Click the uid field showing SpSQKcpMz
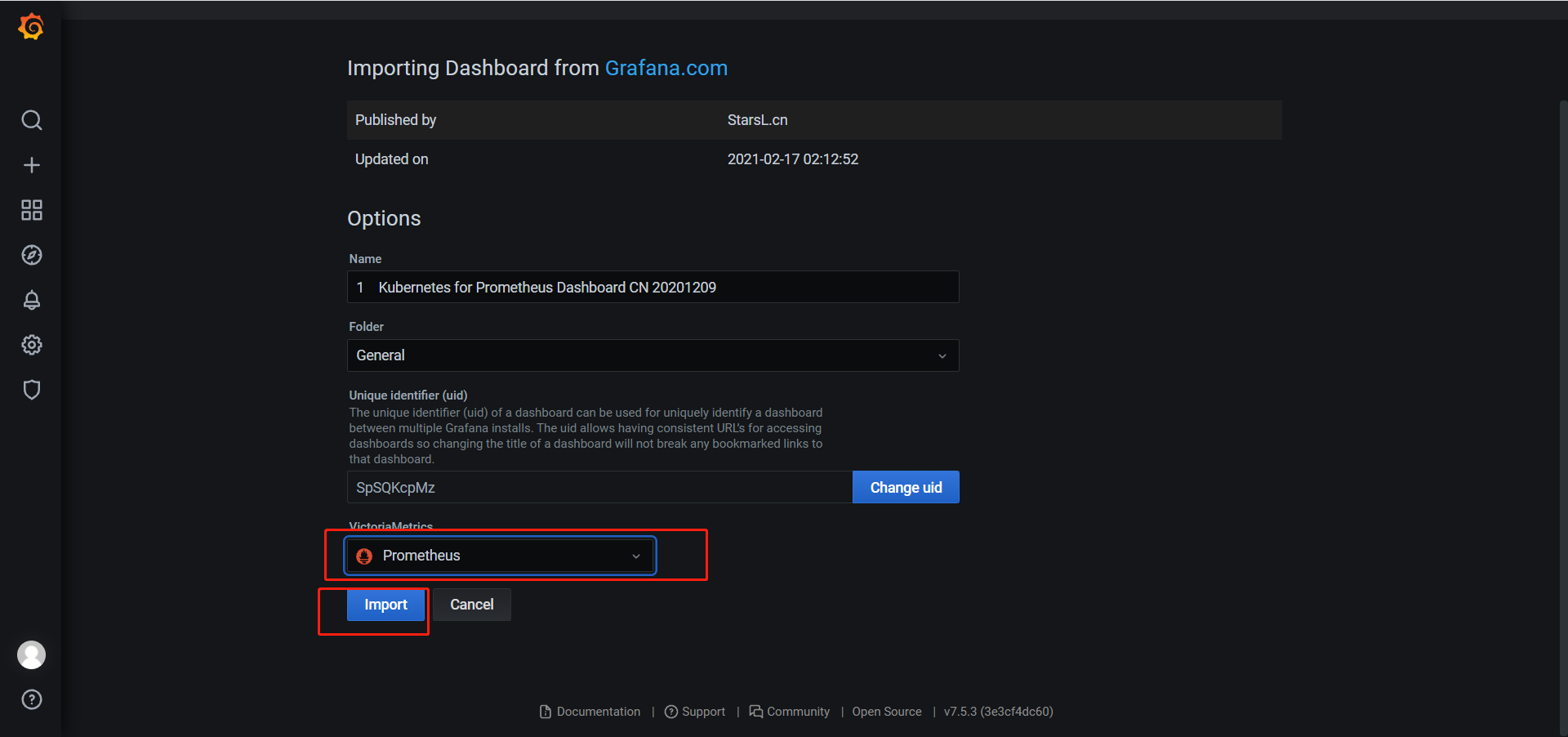 tap(600, 487)
